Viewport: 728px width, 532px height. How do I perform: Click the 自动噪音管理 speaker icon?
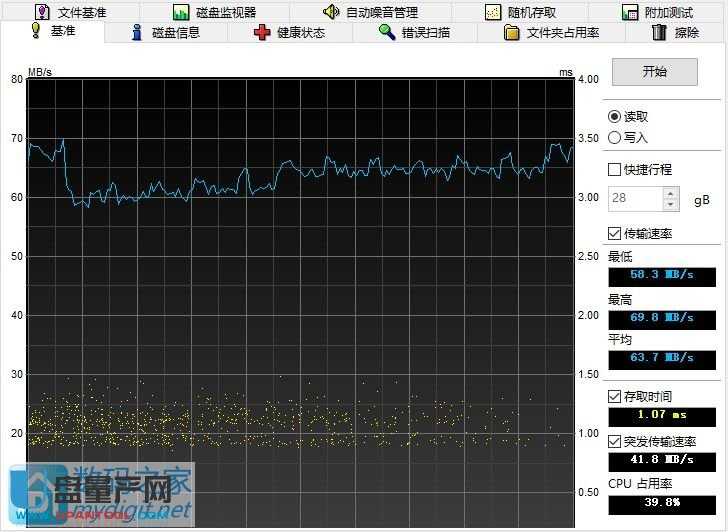331,12
